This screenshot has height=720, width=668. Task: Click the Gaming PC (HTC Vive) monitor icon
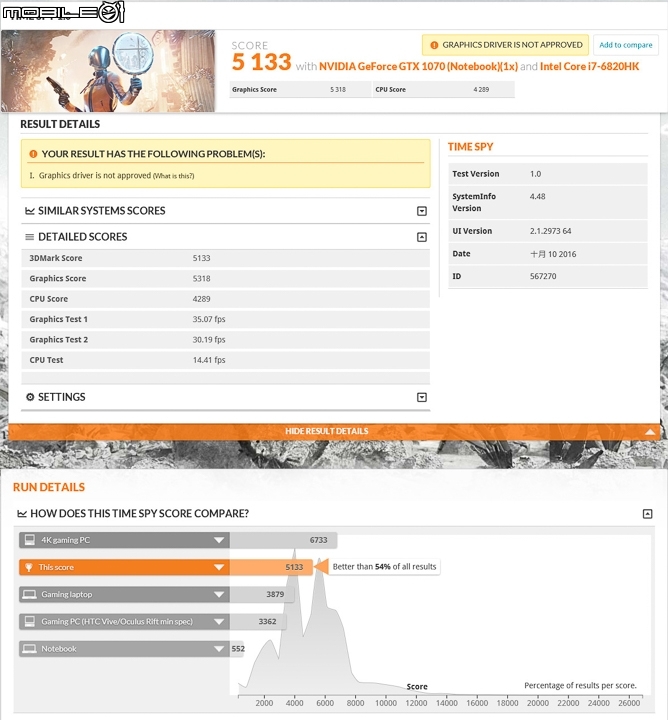click(x=30, y=621)
